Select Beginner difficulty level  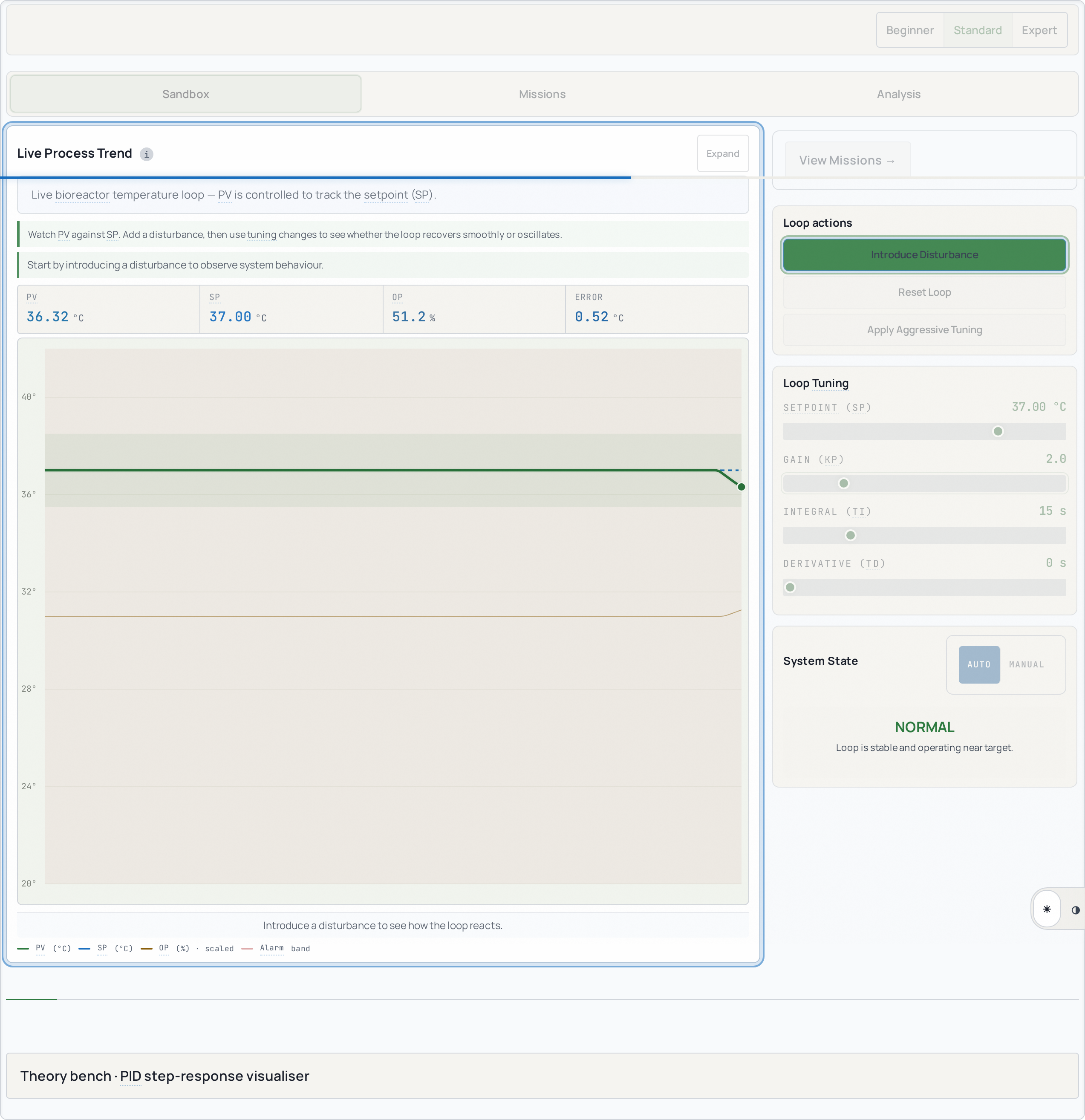click(x=909, y=30)
